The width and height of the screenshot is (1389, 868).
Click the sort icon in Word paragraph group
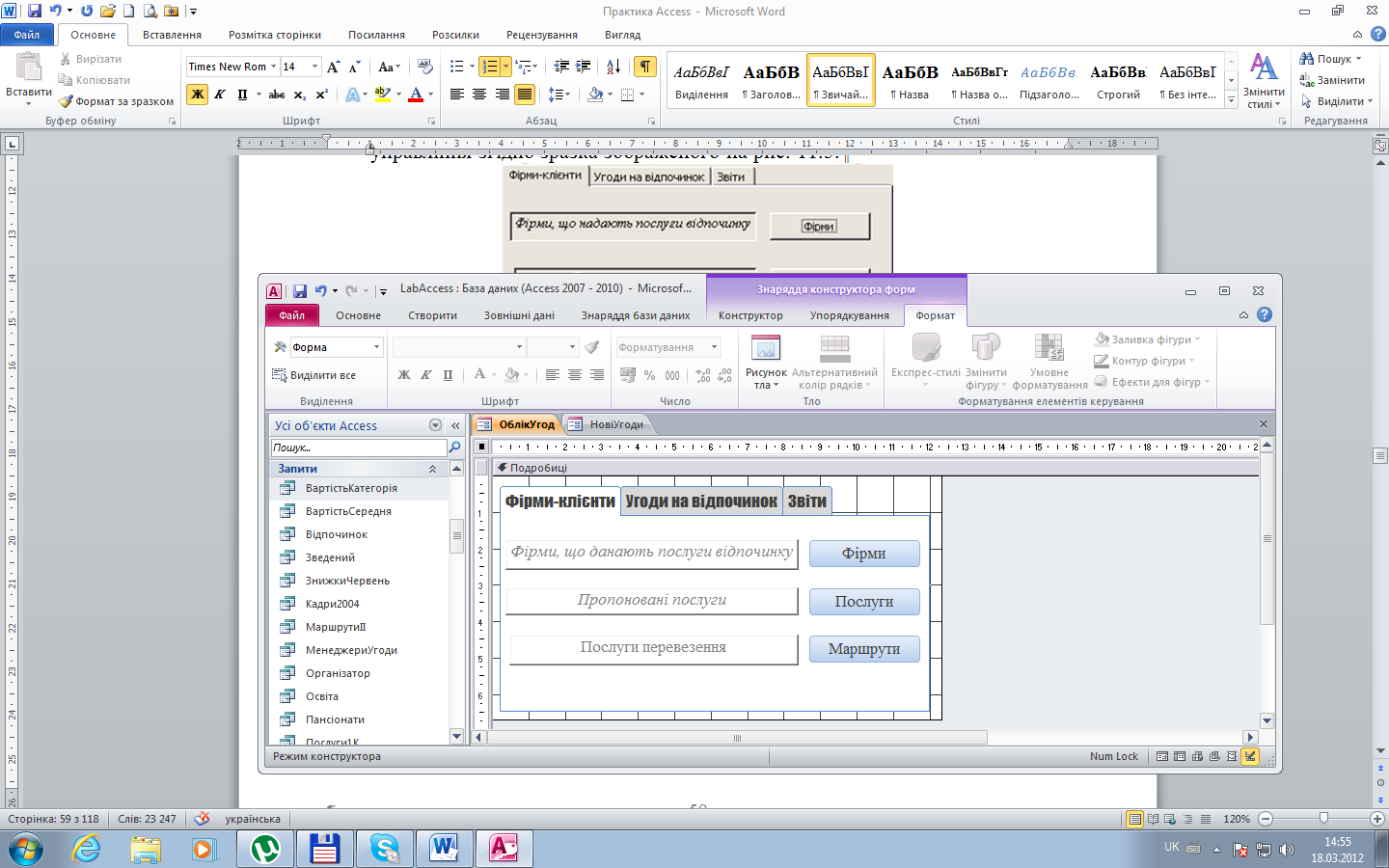tap(613, 67)
